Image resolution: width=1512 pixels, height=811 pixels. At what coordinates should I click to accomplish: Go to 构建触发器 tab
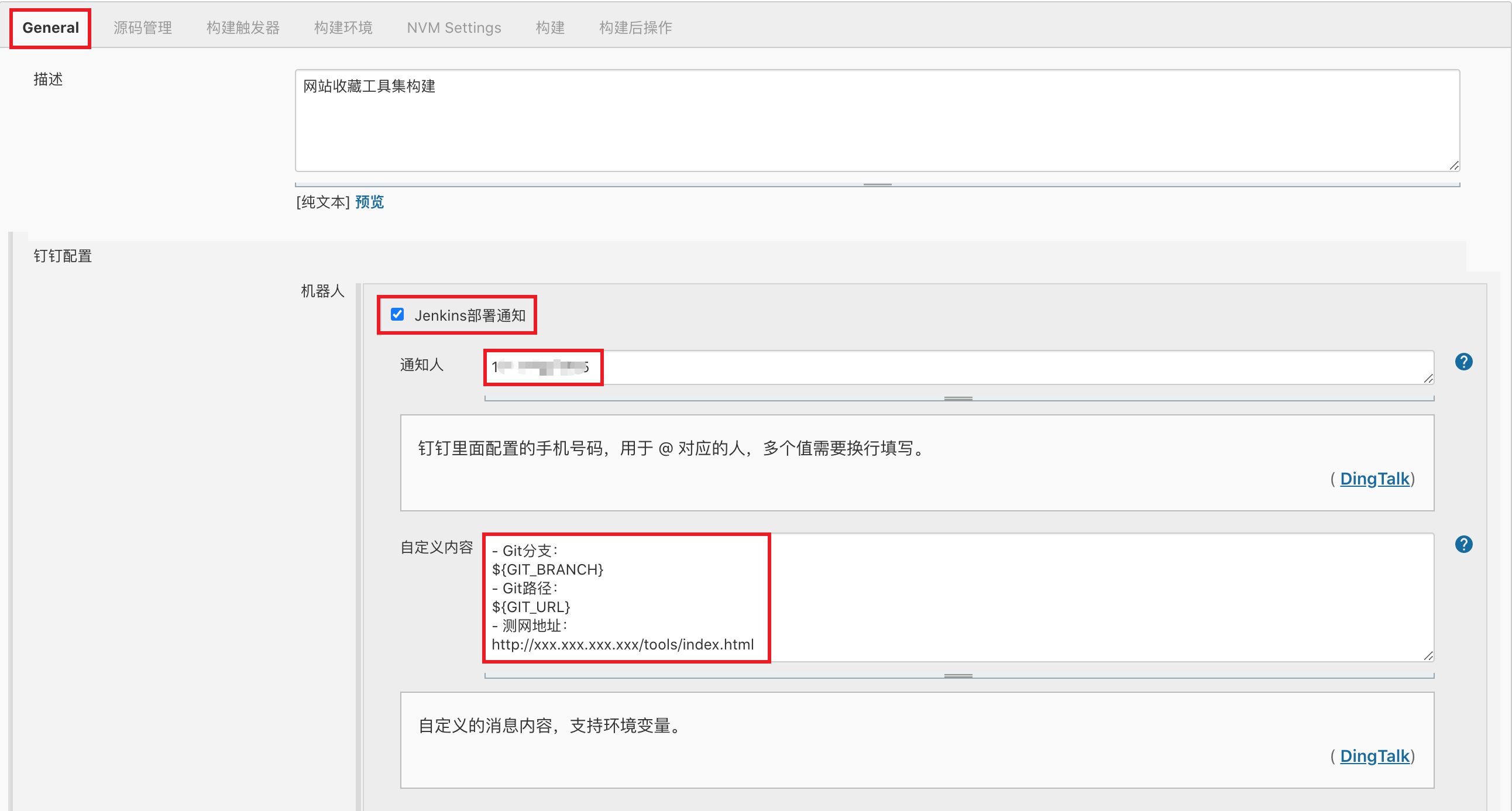point(243,28)
